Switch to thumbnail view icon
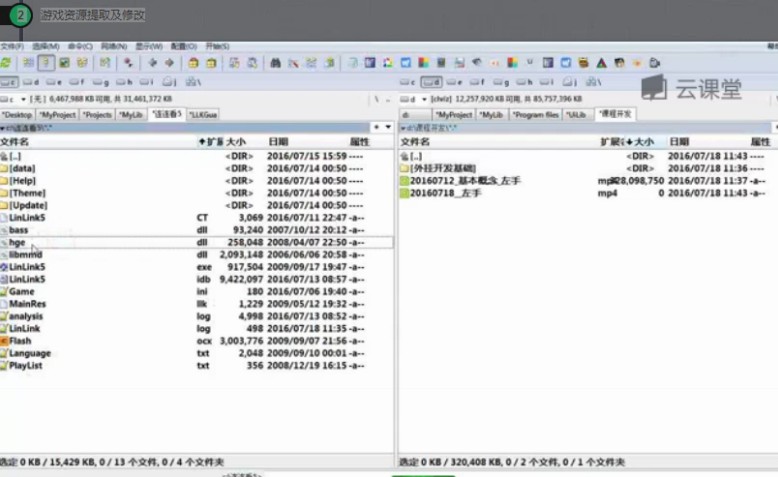This screenshot has width=778, height=477. pos(64,63)
